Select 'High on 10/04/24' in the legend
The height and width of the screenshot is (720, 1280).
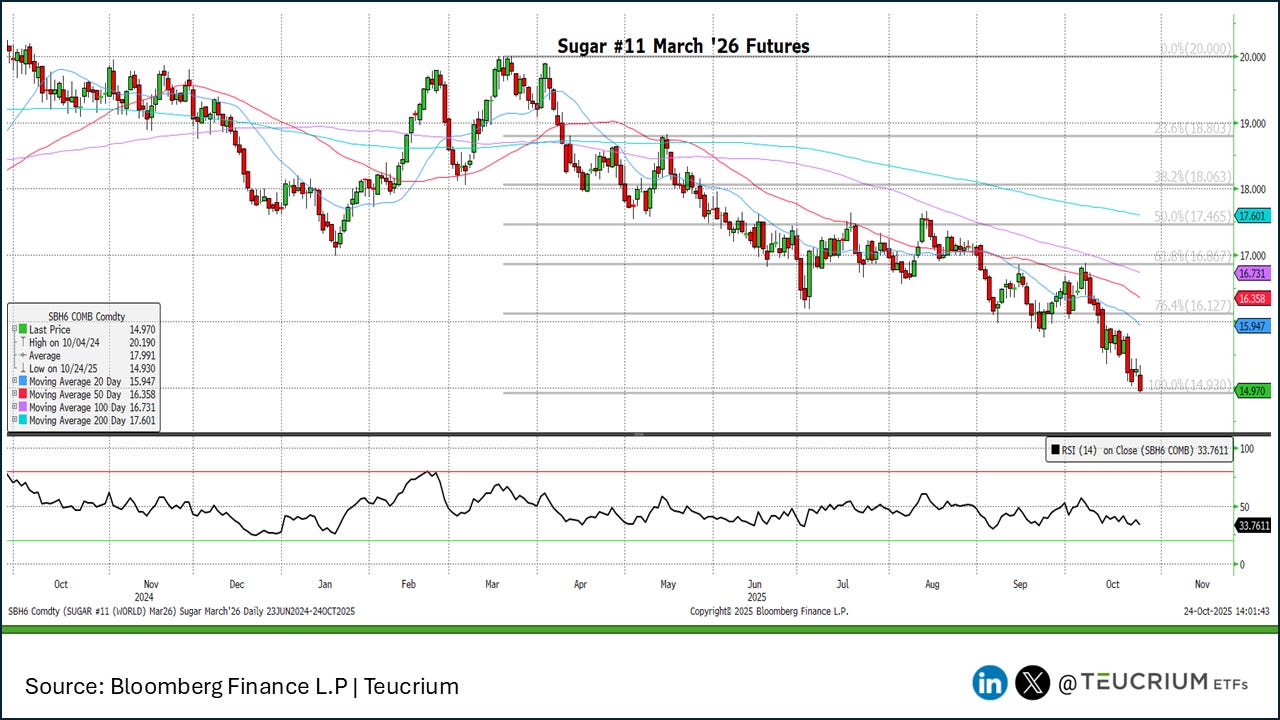coord(66,342)
